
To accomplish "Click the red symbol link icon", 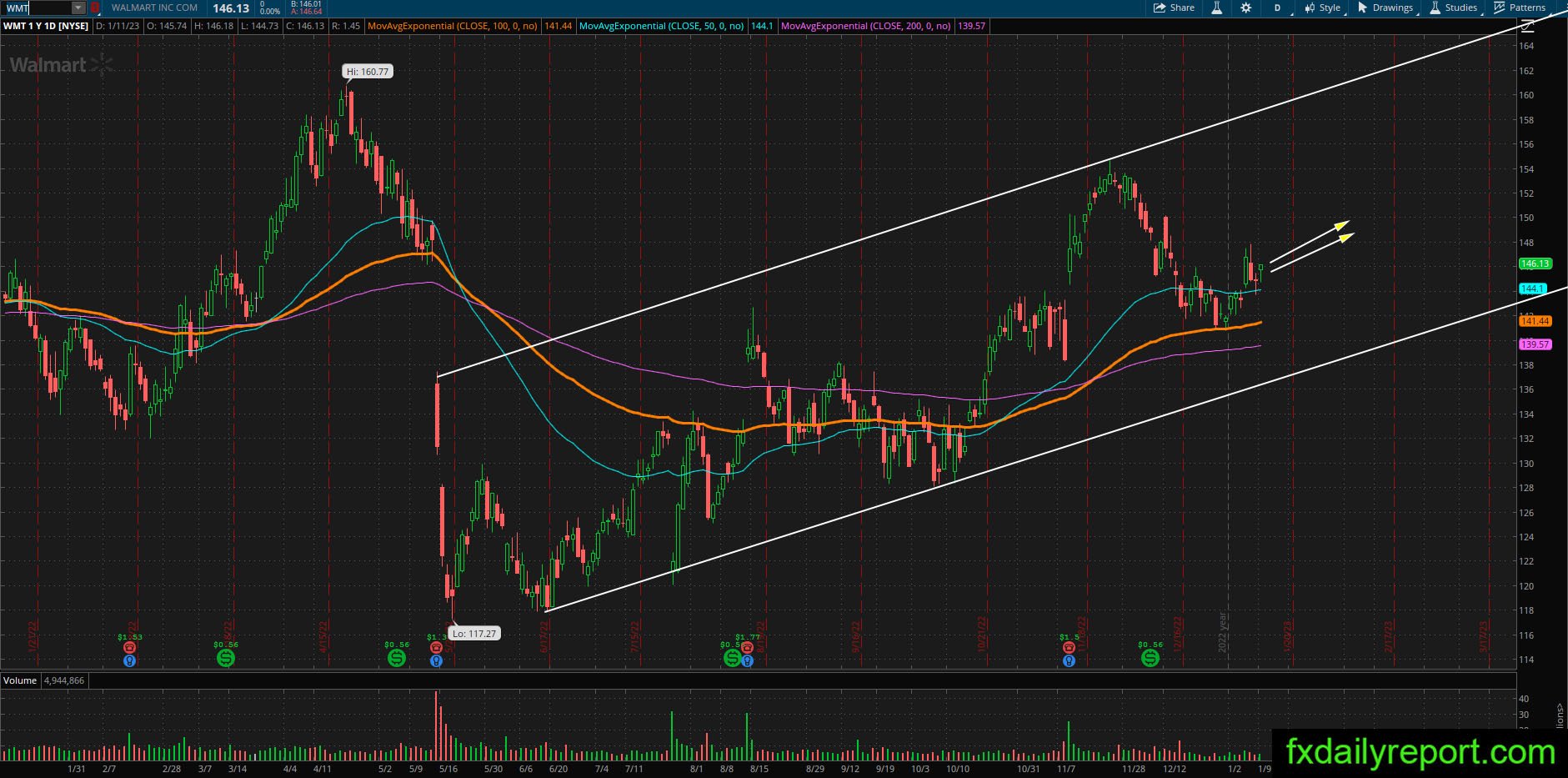I will tap(95, 8).
